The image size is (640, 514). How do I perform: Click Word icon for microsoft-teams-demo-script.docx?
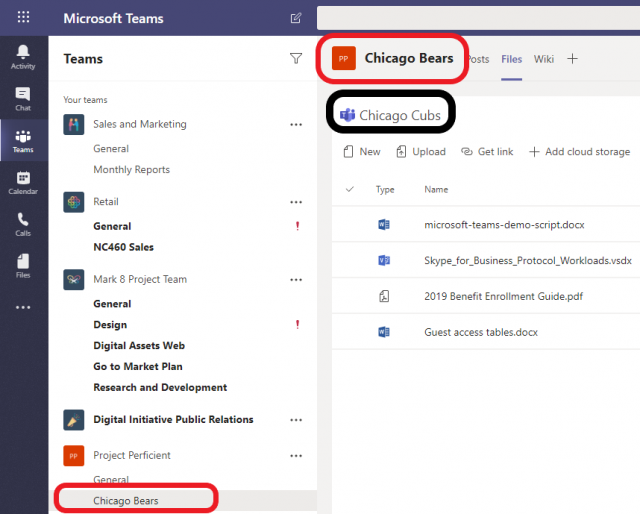click(x=384, y=225)
